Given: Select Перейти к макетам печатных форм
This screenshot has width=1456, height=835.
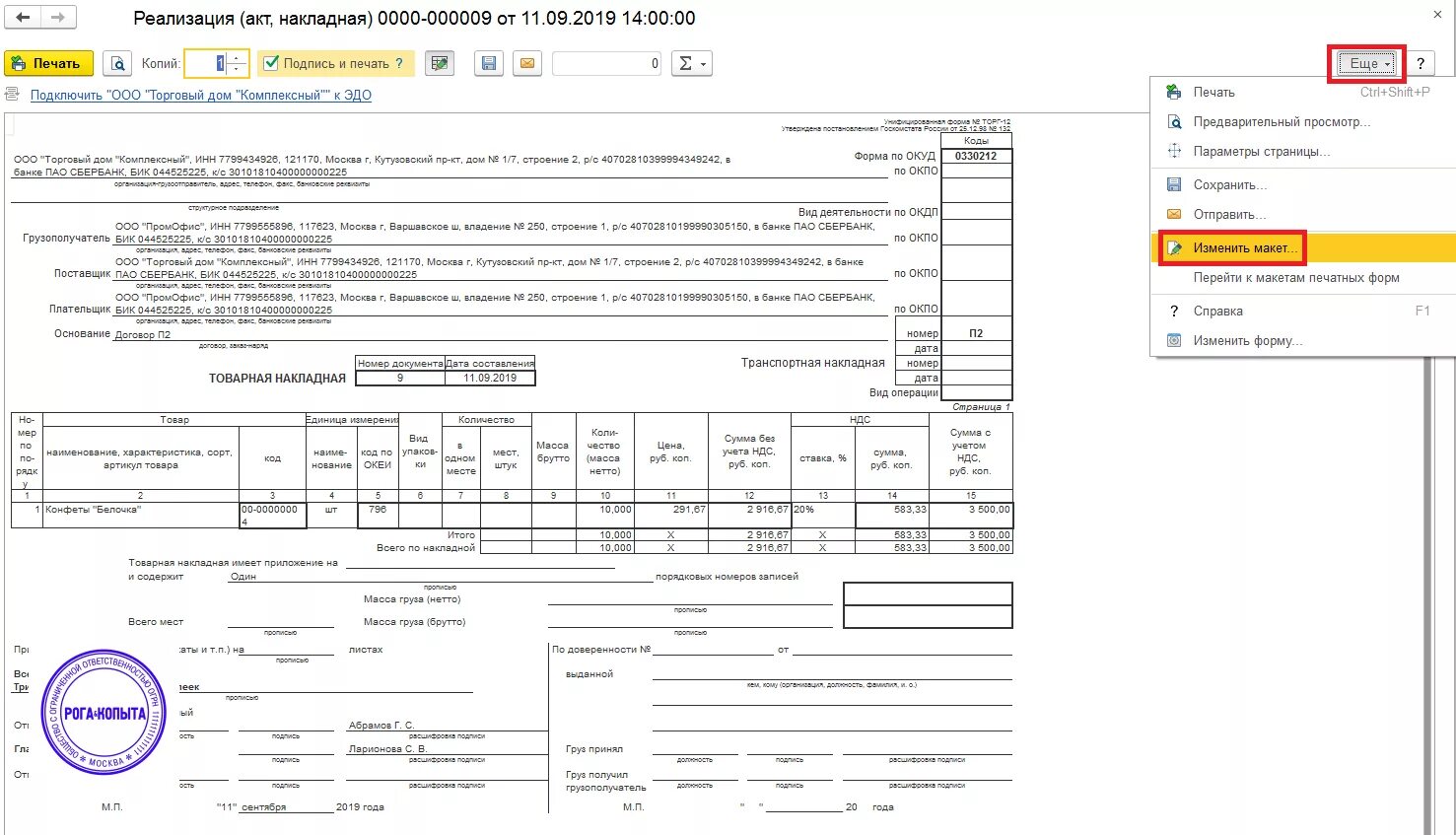Looking at the screenshot, I should [x=1301, y=277].
